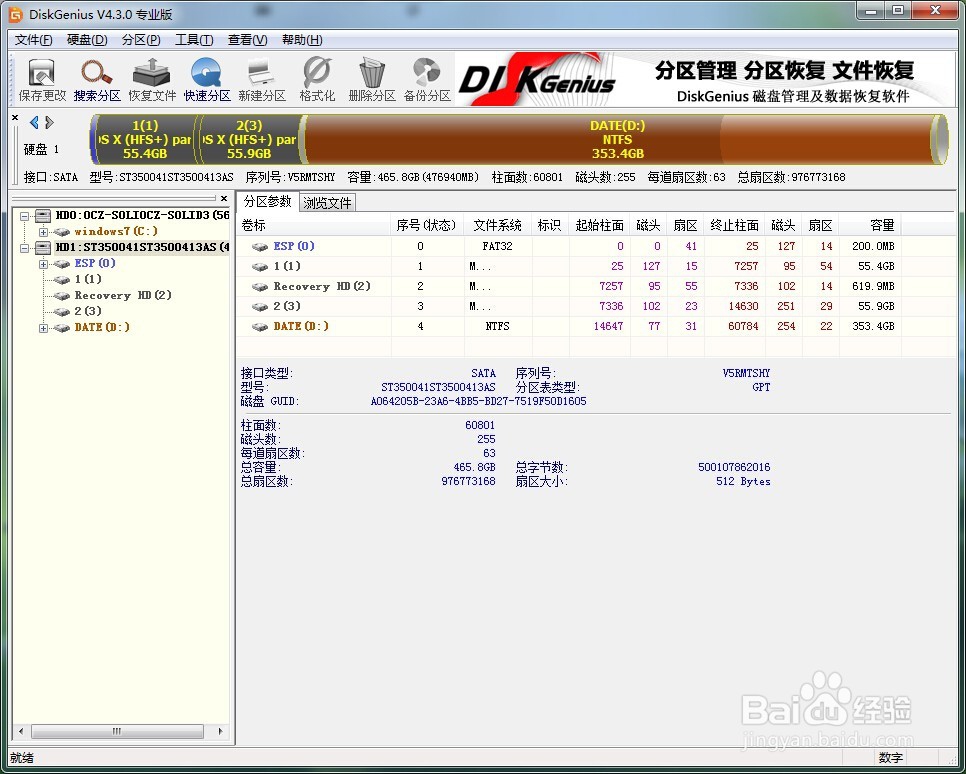This screenshot has height=774, width=966.
Task: Go to next disk with right arrow
Action: click(49, 122)
